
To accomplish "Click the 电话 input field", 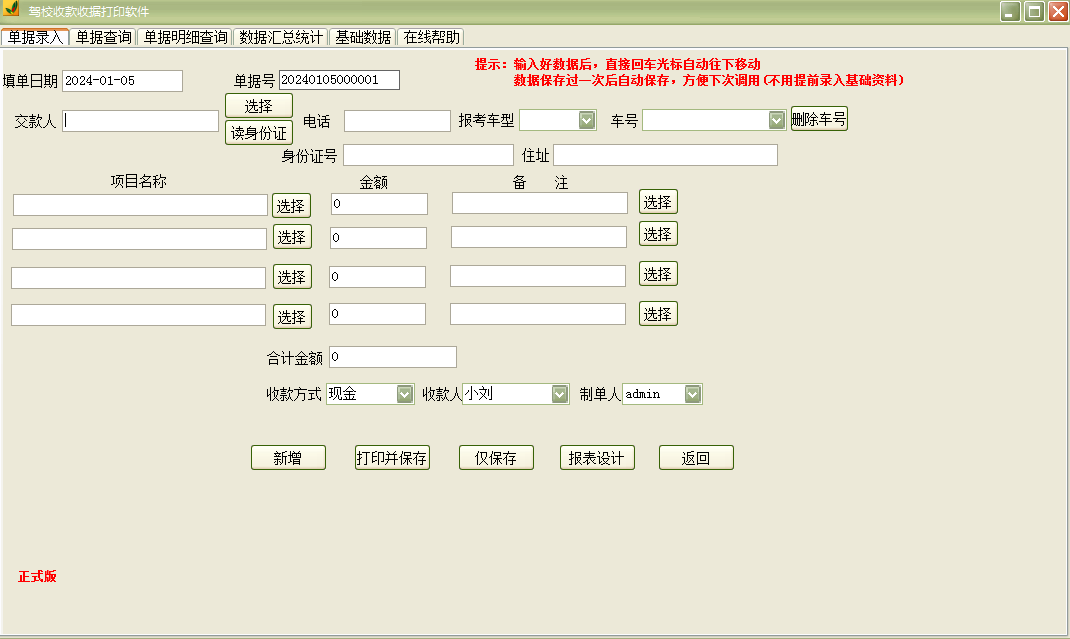I will click(397, 121).
